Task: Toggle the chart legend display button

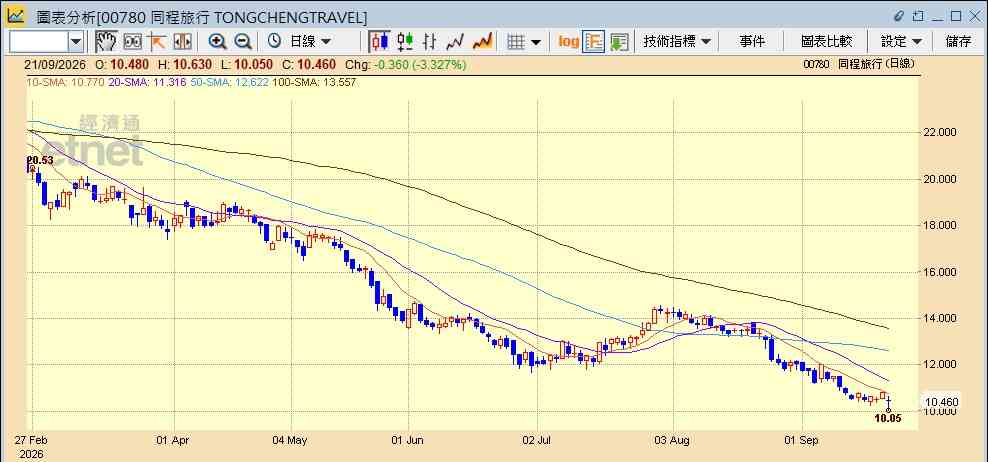Action: (x=594, y=42)
